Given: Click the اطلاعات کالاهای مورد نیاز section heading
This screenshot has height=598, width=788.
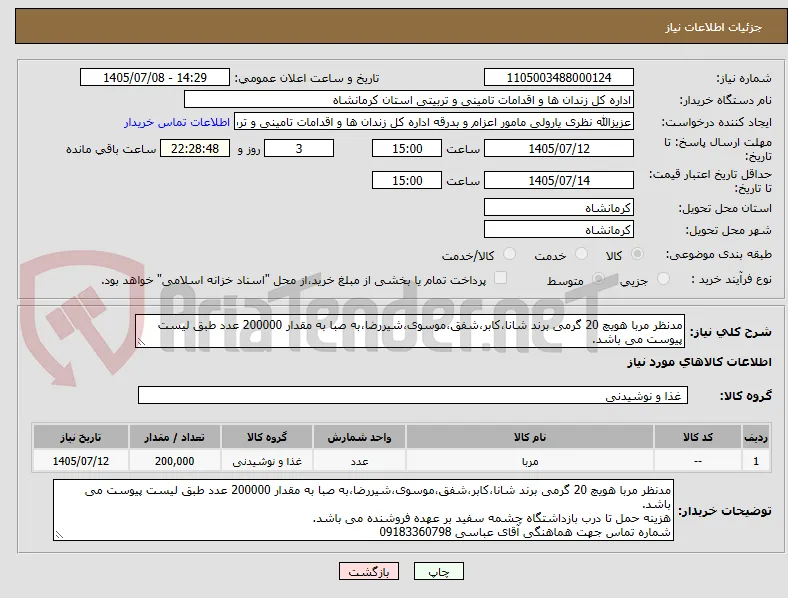Looking at the screenshot, I should tap(699, 362).
